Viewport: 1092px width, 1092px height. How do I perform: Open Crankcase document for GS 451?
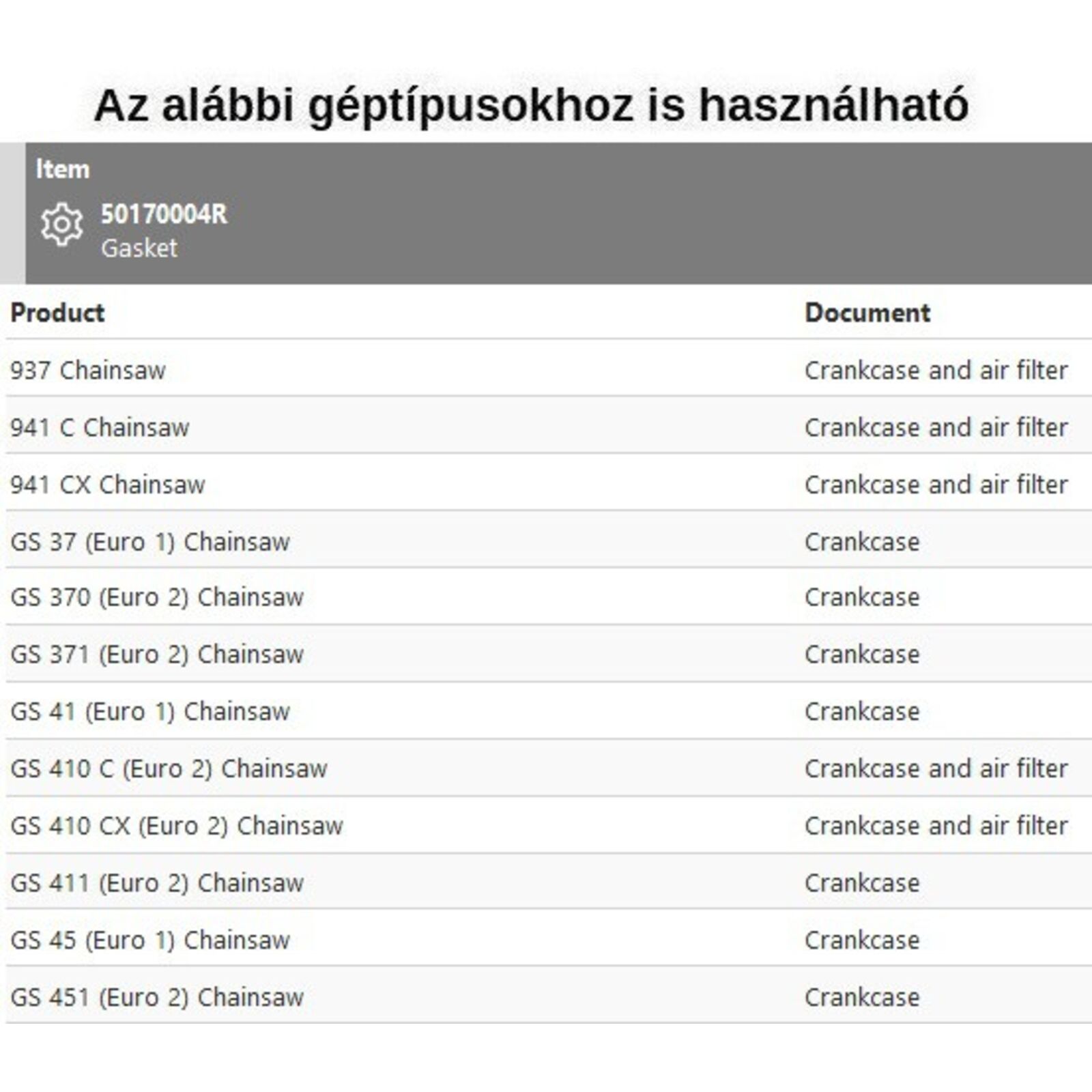(862, 998)
